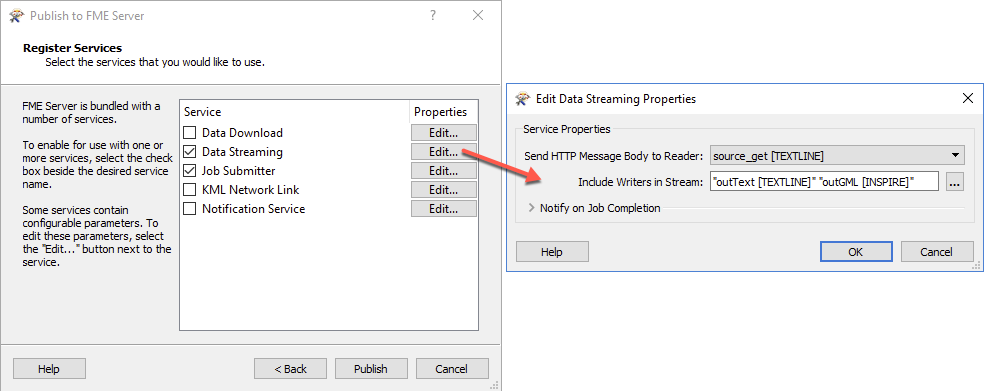Click the ellipsis button next to Include Writers in Stream

(x=955, y=182)
